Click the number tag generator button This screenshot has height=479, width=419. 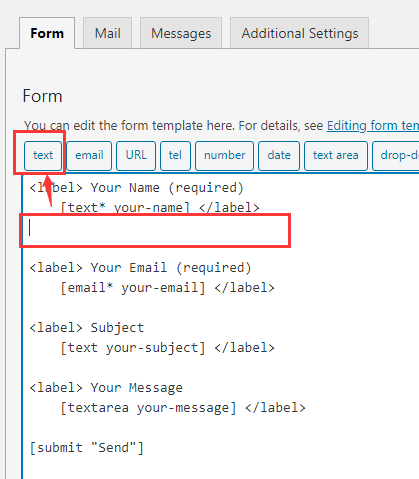(x=224, y=155)
